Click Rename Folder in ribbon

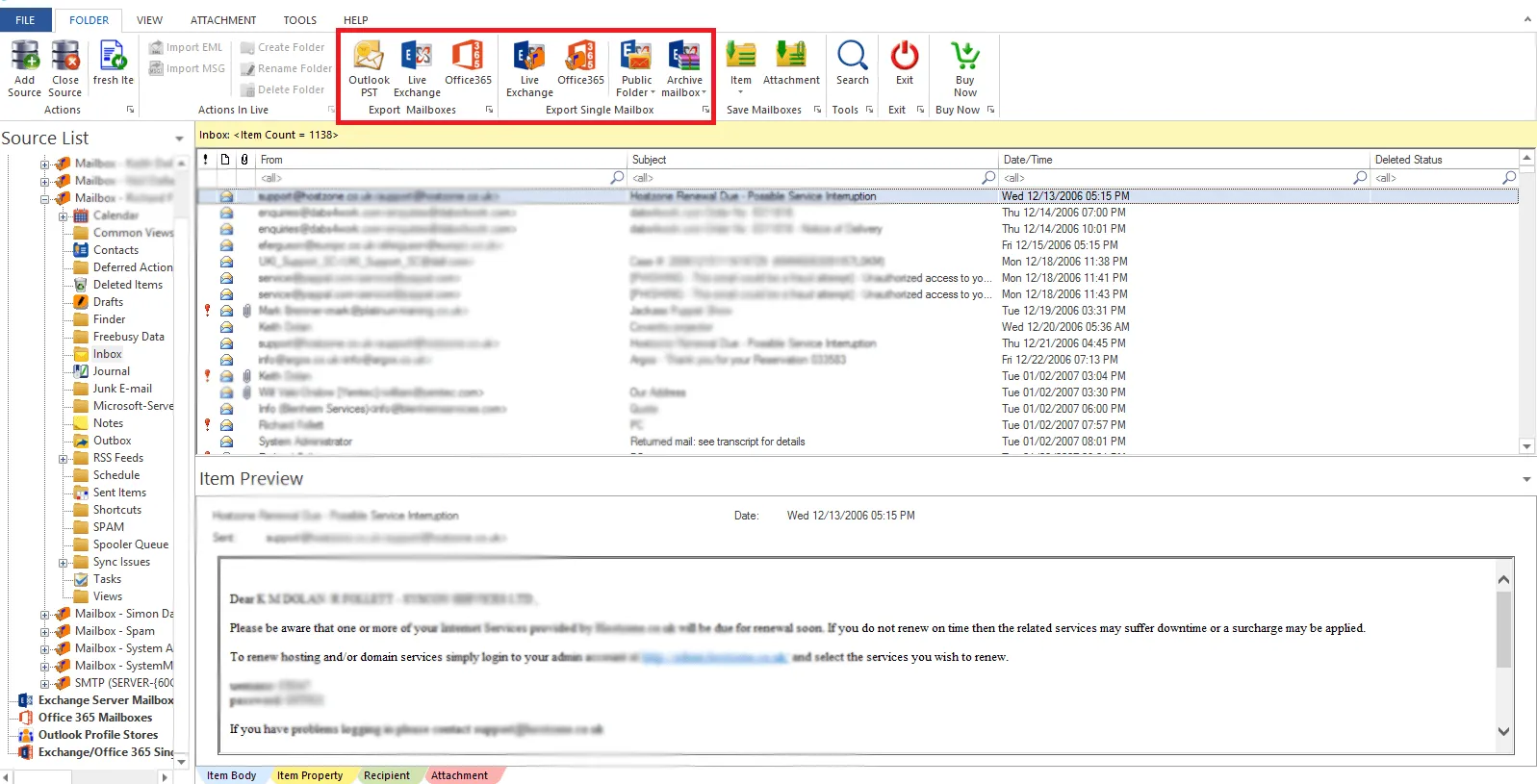(286, 68)
